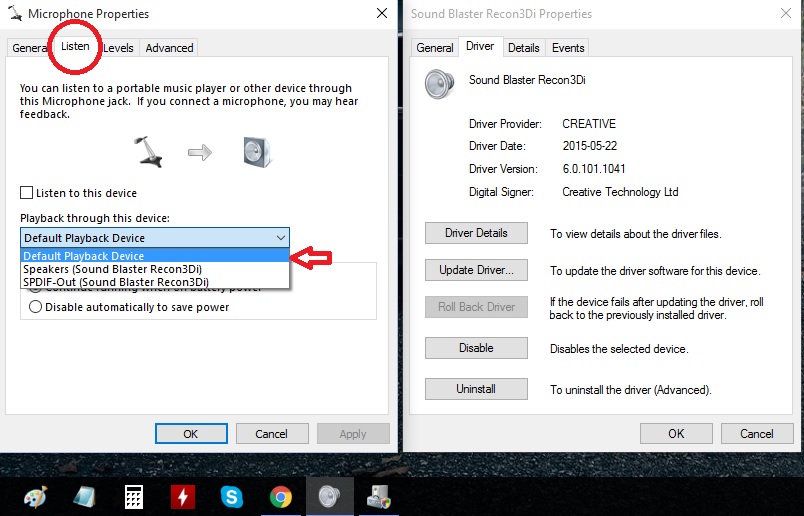Image resolution: width=804 pixels, height=516 pixels.
Task: Click Uninstall driver button
Action: pos(476,389)
